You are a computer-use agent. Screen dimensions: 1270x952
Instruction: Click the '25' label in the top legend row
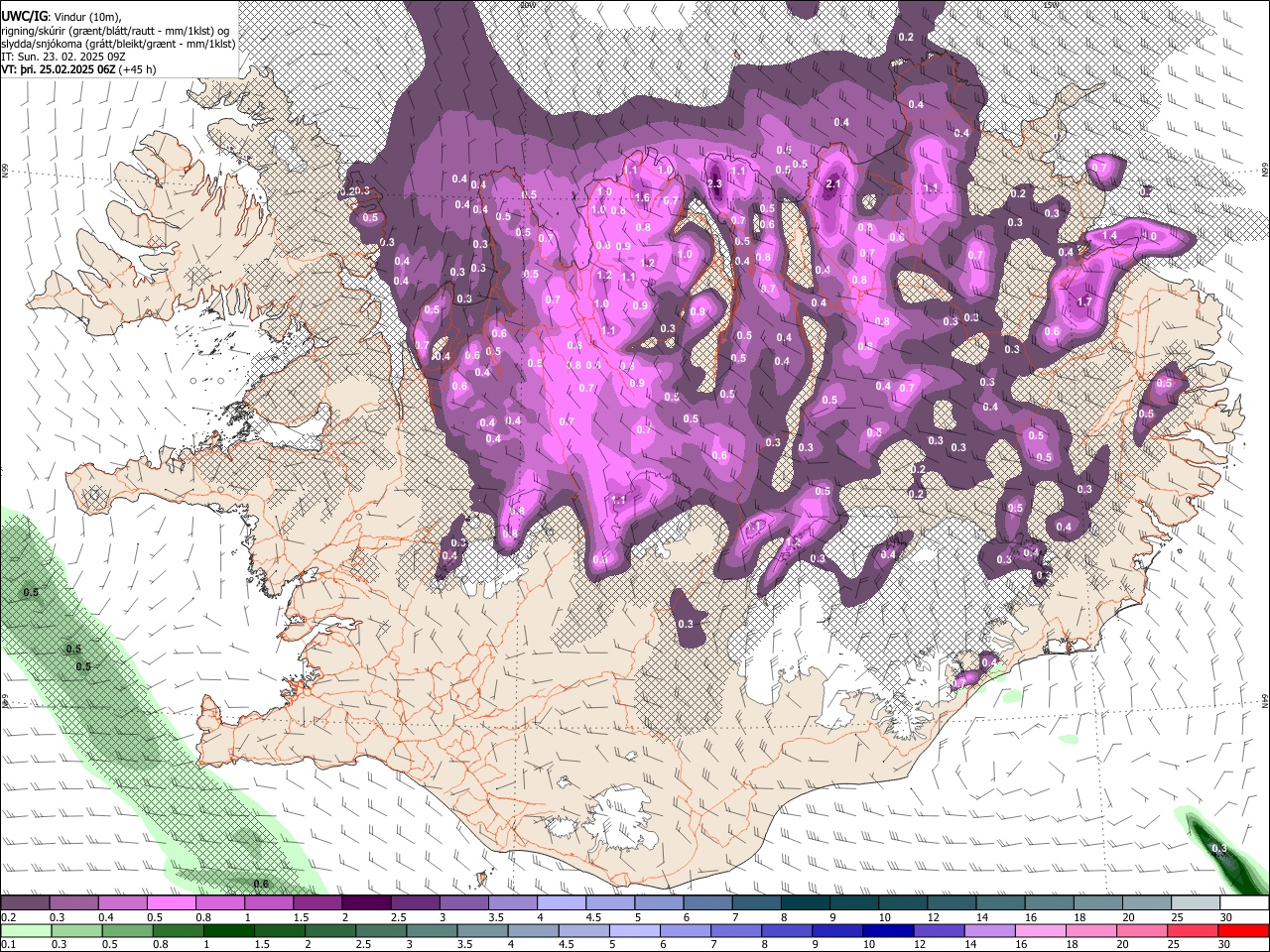coord(1177,917)
